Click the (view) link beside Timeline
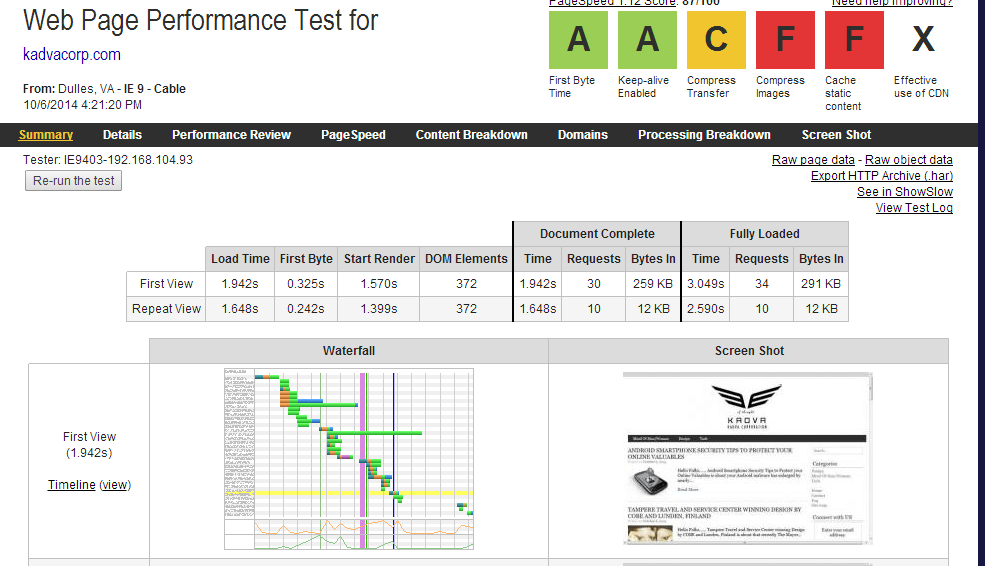 [x=115, y=484]
